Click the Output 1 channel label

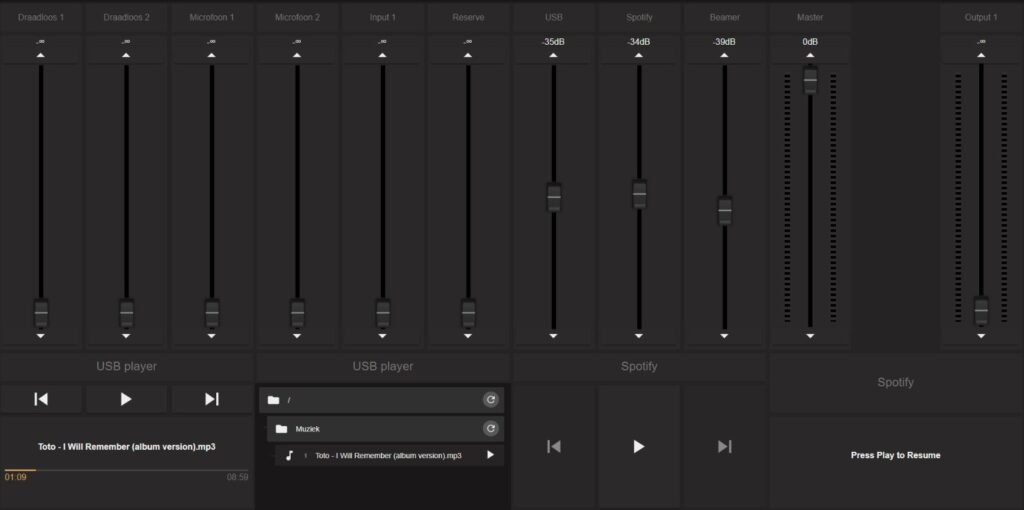click(981, 18)
